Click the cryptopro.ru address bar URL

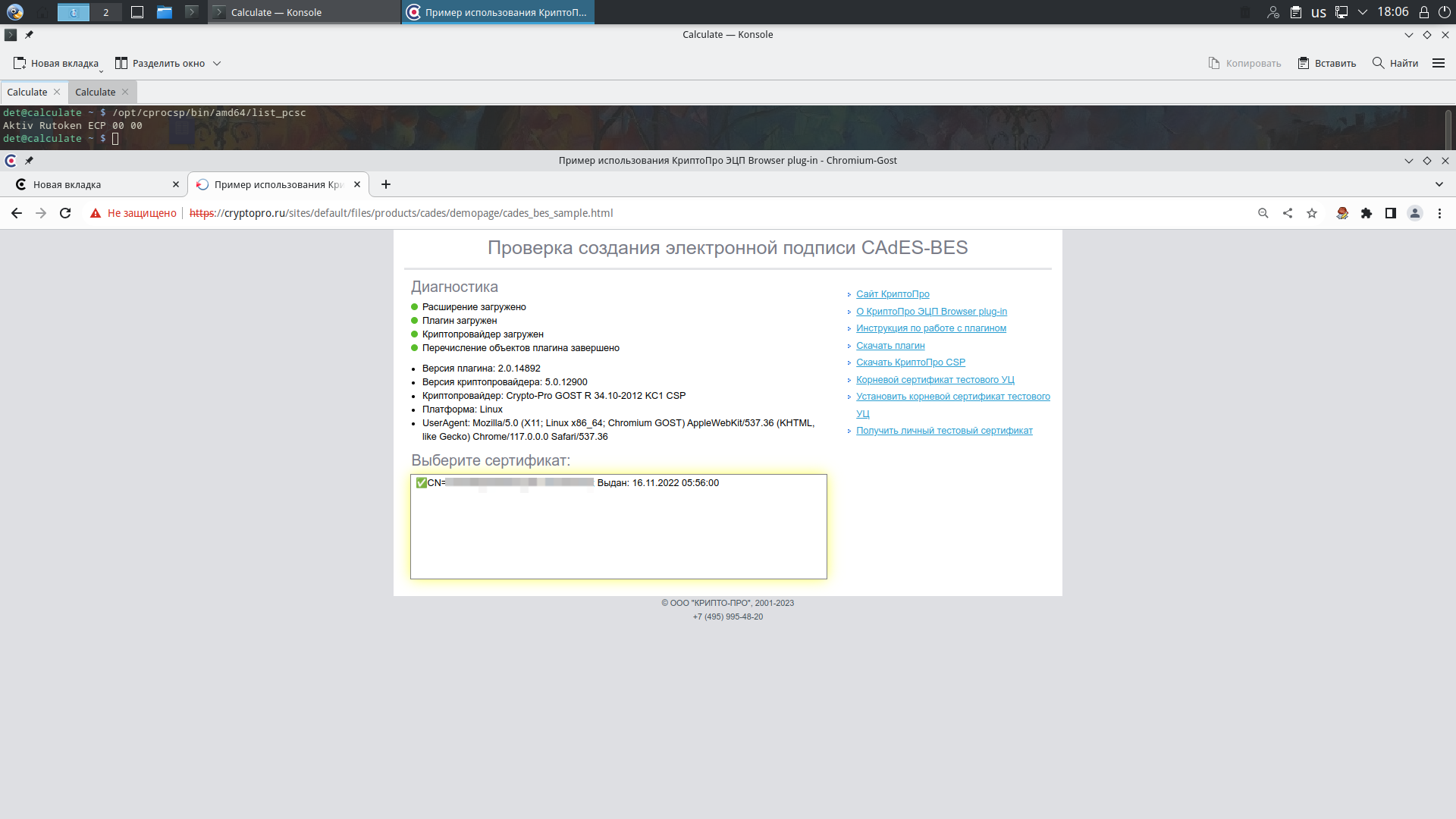pos(401,214)
